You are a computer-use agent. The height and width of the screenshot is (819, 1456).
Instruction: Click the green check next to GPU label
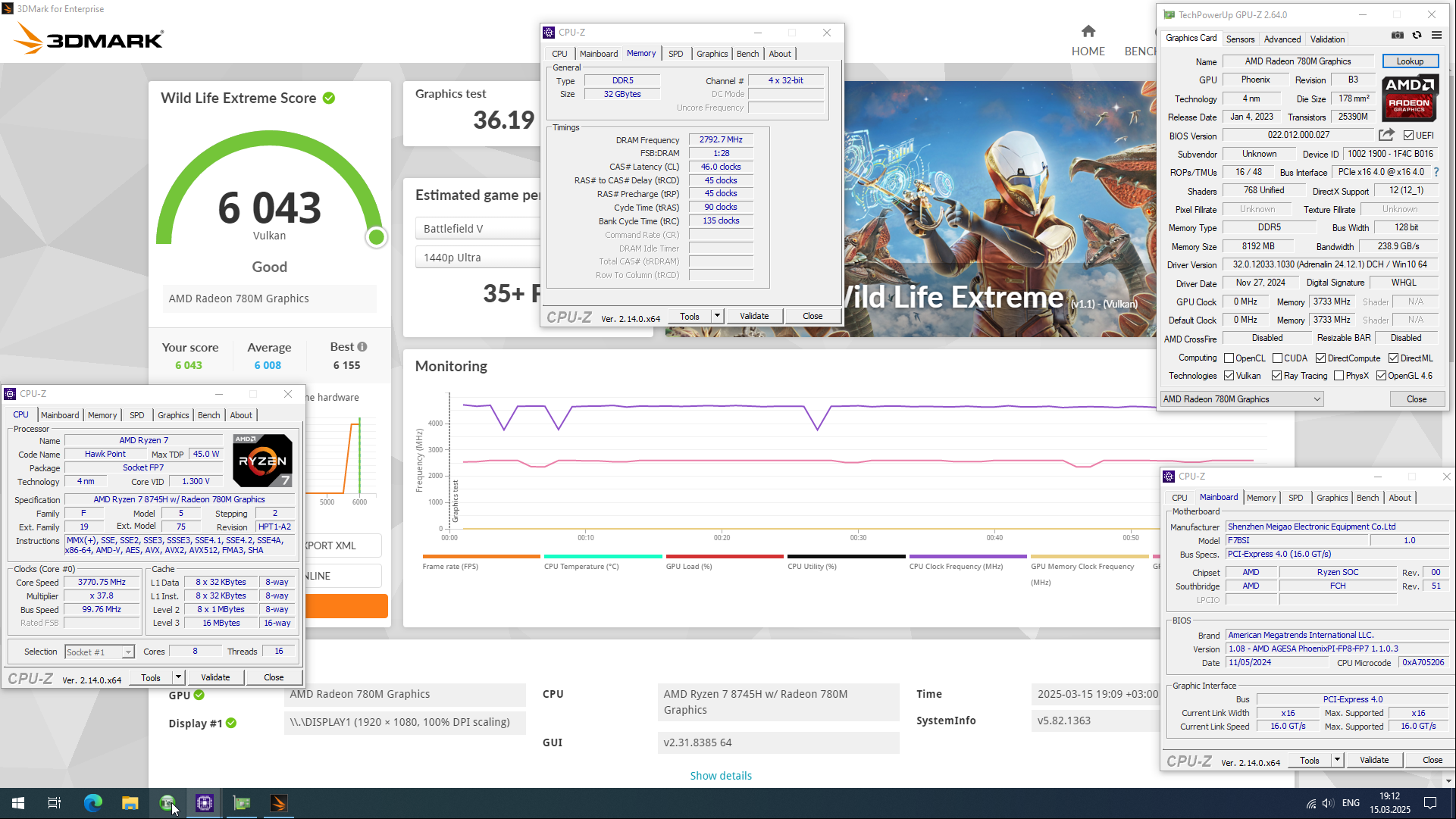click(x=199, y=695)
